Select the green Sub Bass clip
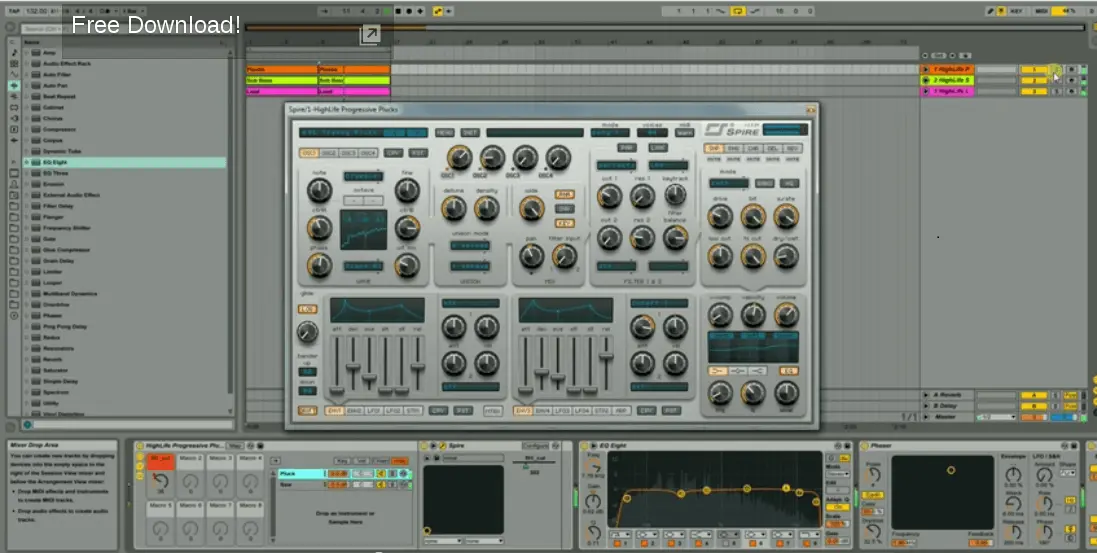The image size is (1097, 553). click(x=282, y=80)
